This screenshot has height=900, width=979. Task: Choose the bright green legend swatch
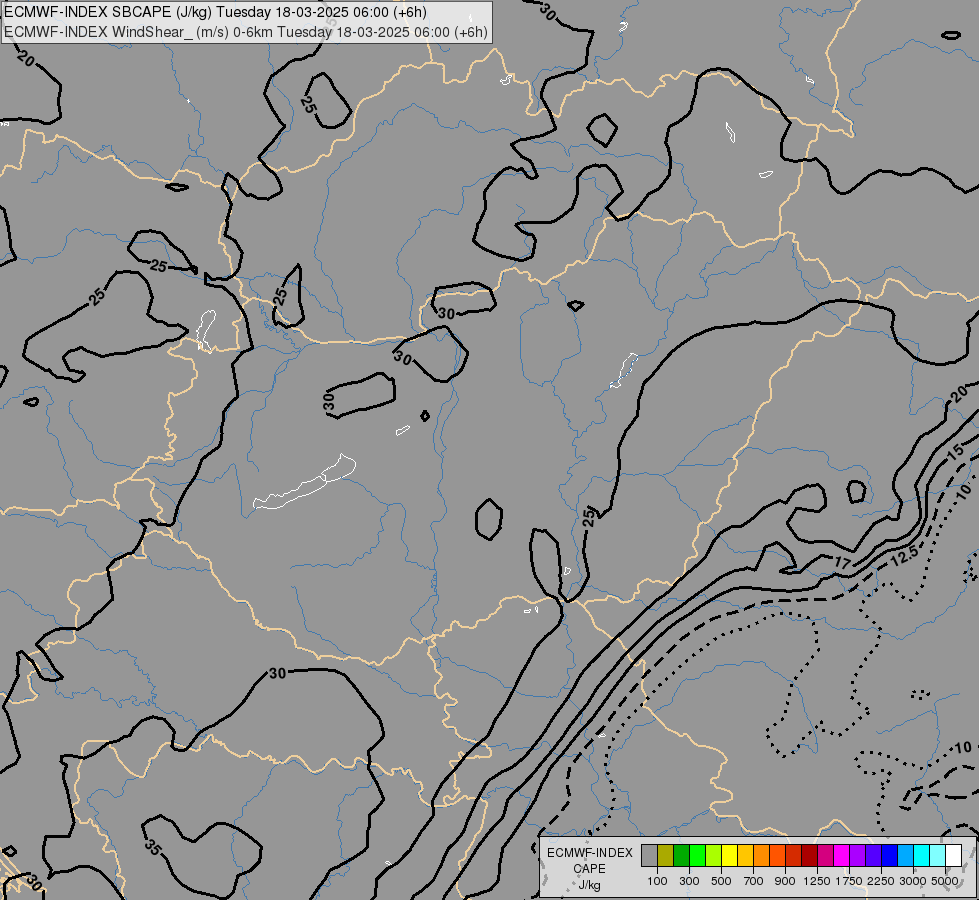click(697, 856)
